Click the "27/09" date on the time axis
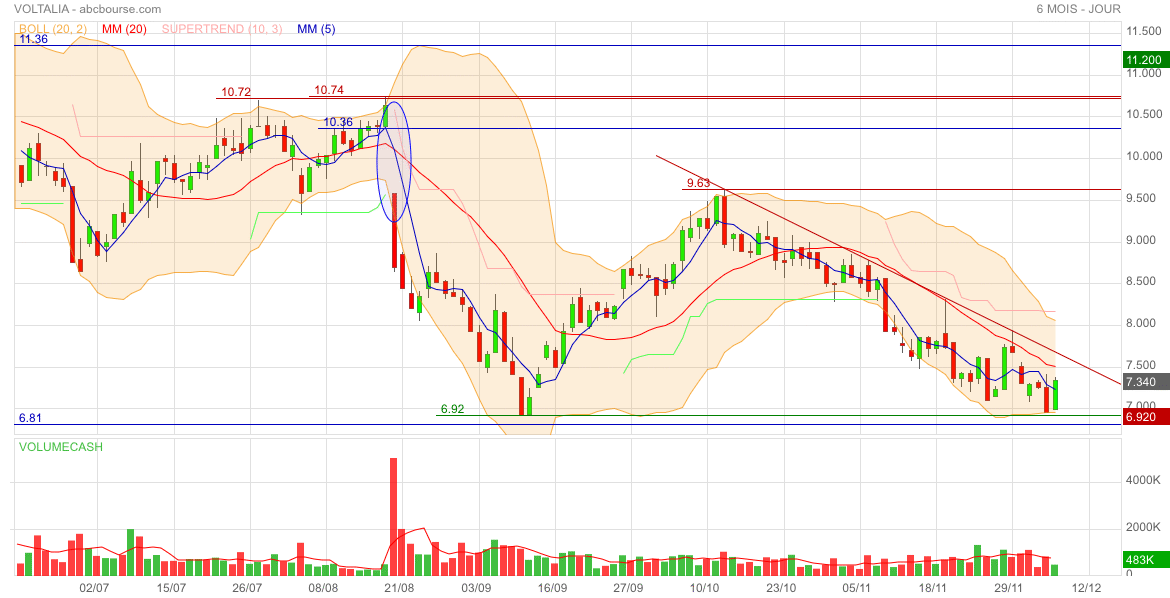Viewport: 1170px width, 598px height. pyautogui.click(x=628, y=588)
